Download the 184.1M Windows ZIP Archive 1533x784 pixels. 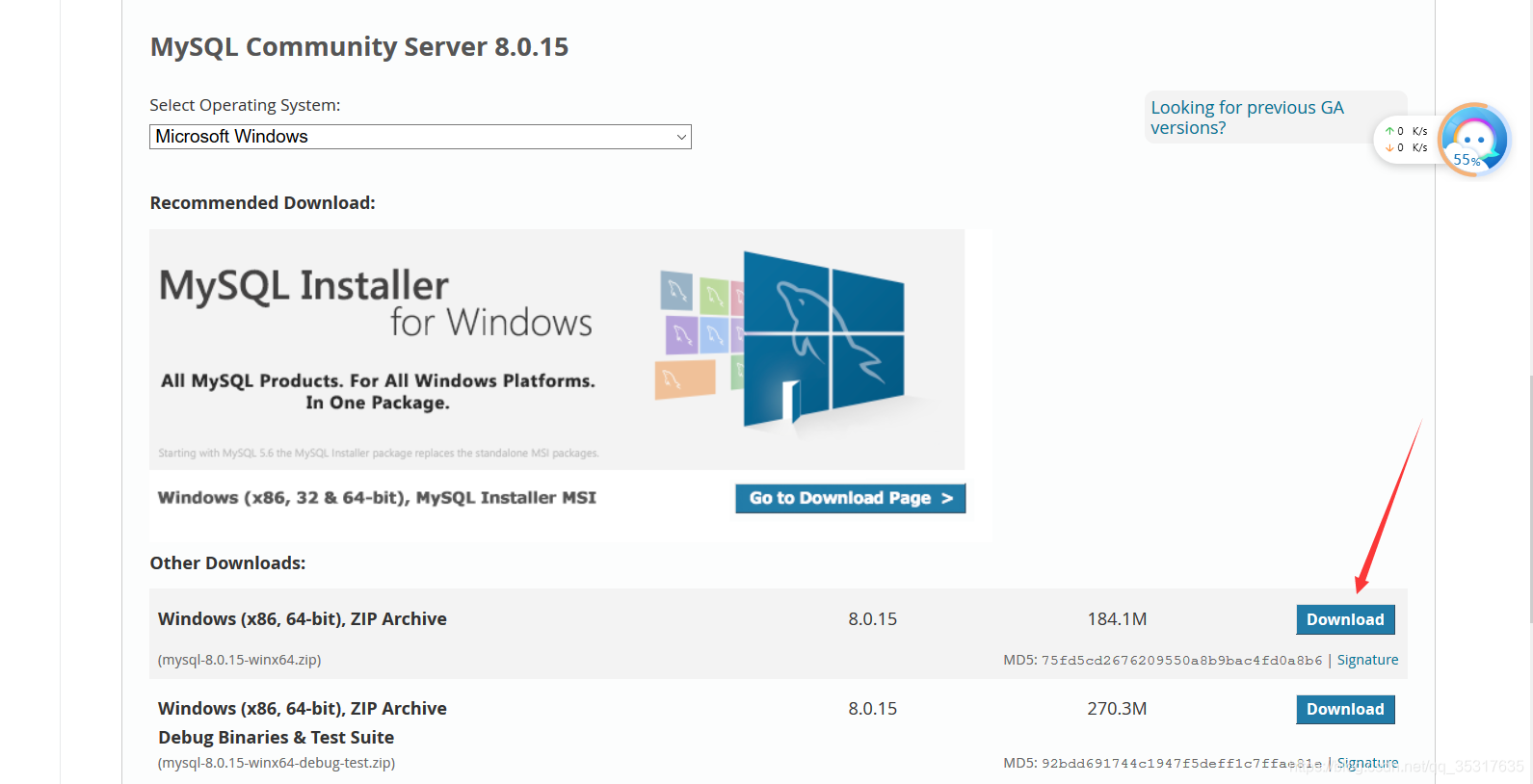1345,619
